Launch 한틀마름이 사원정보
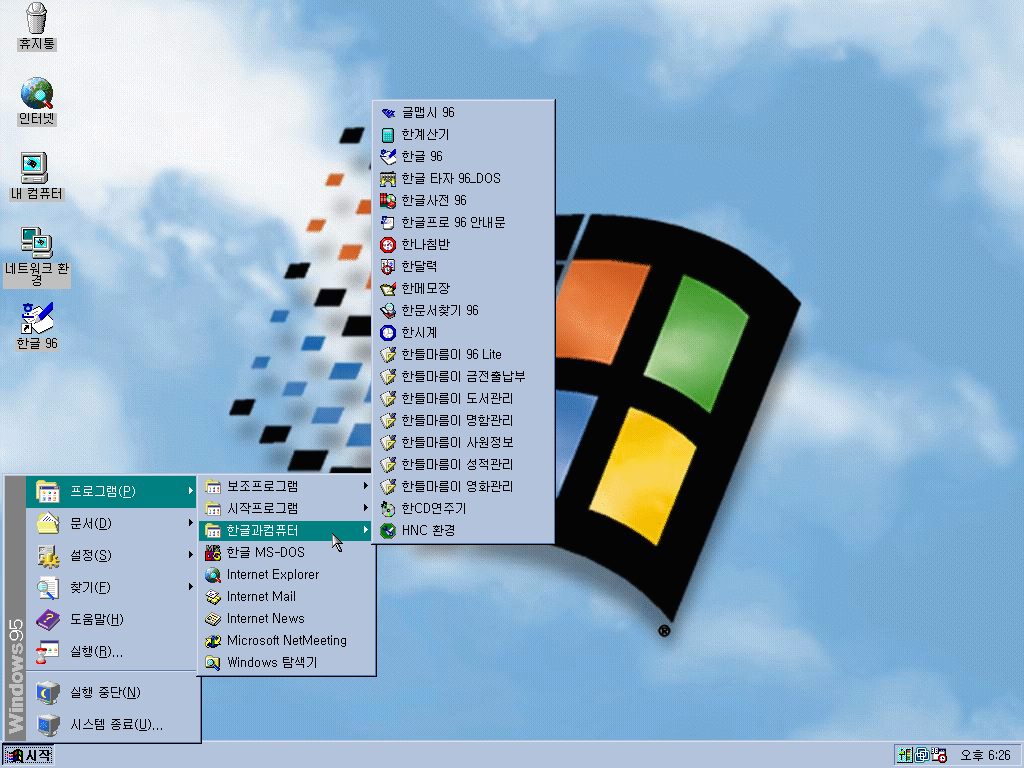This screenshot has width=1024, height=768. point(464,443)
